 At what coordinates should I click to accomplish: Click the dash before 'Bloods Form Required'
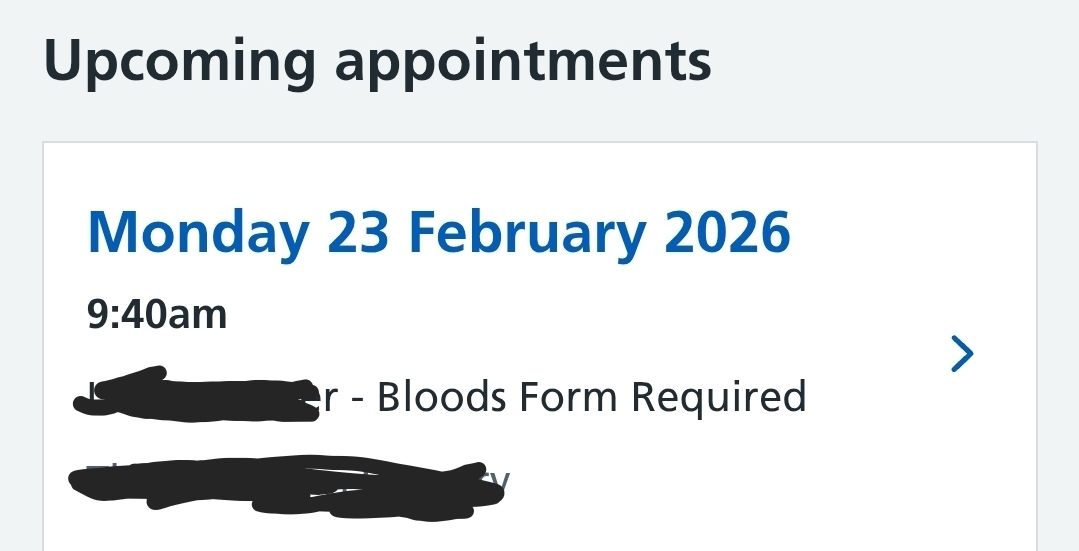click(359, 399)
